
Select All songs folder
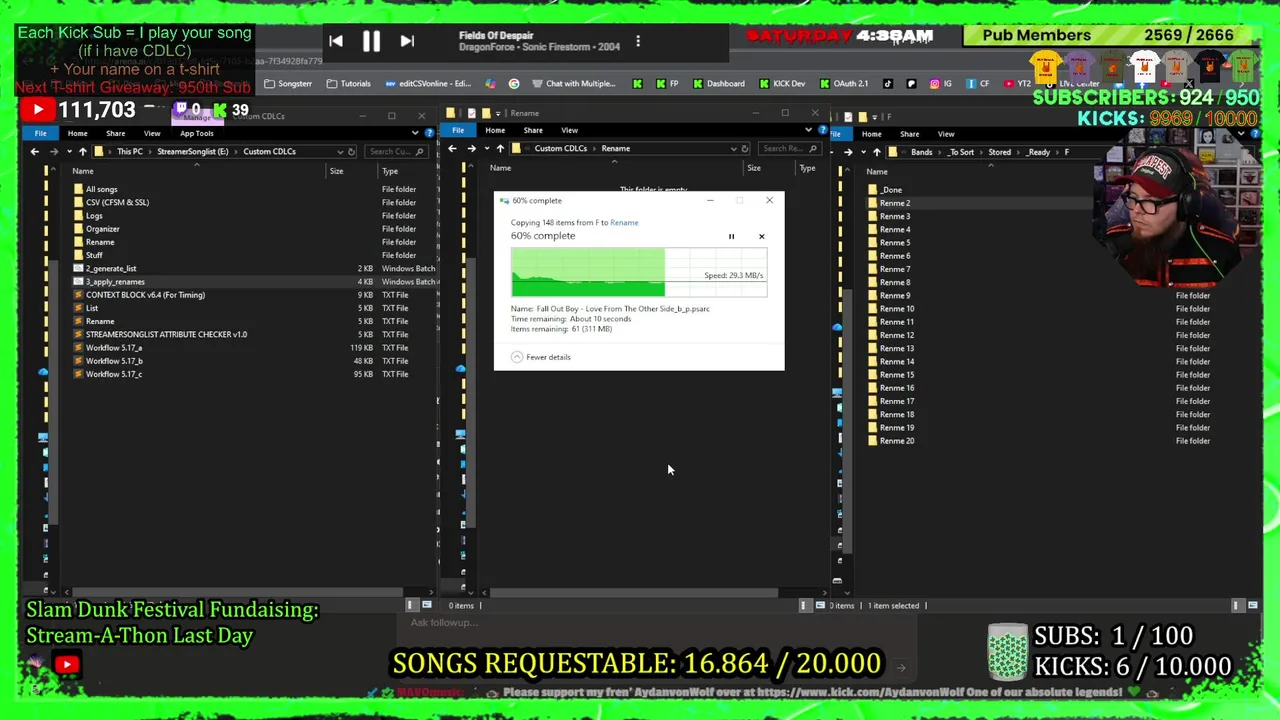[101, 189]
